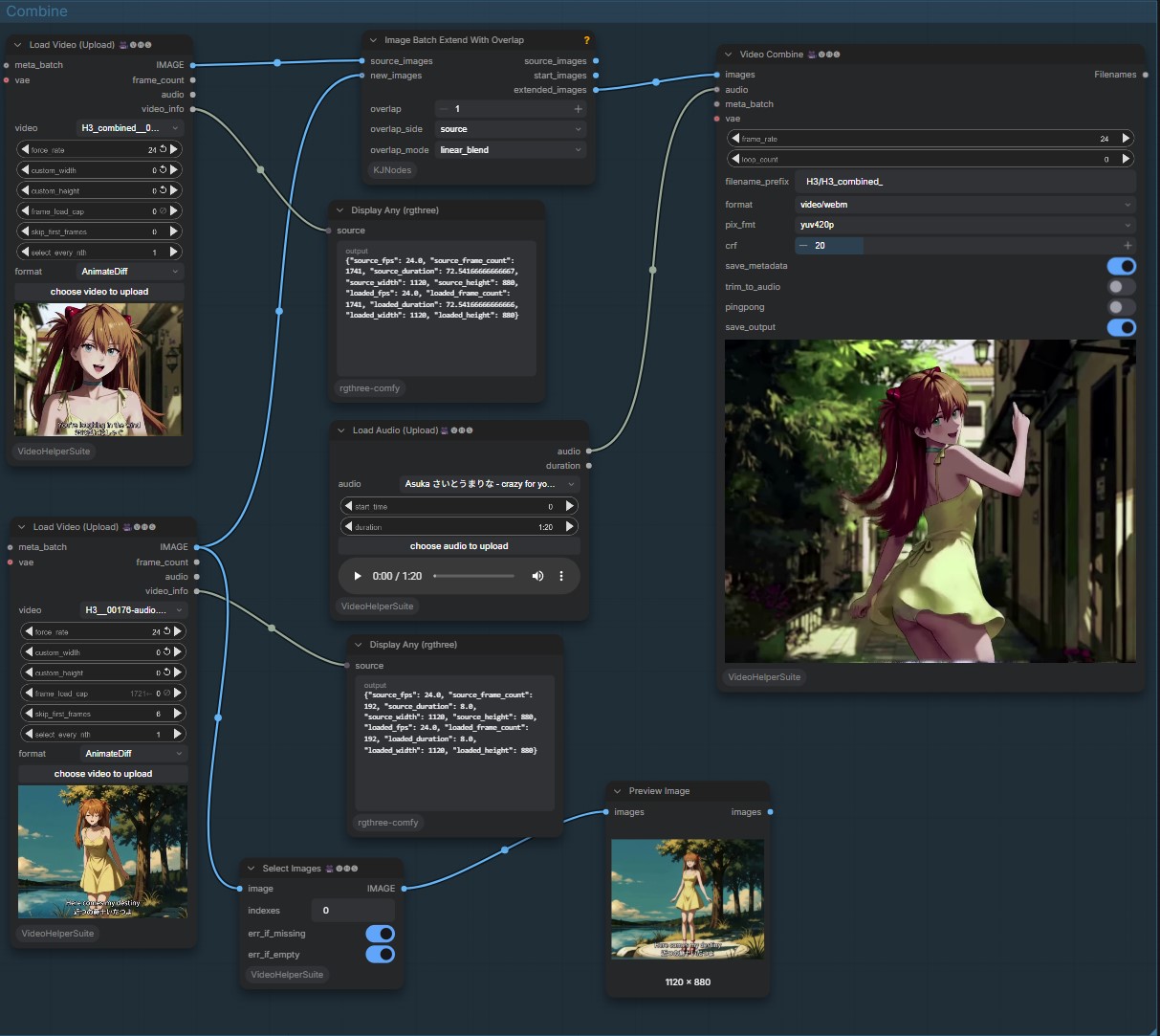Collapse the Load Video node with H3__00176-audio
The height and width of the screenshot is (1036, 1160).
click(x=21, y=527)
